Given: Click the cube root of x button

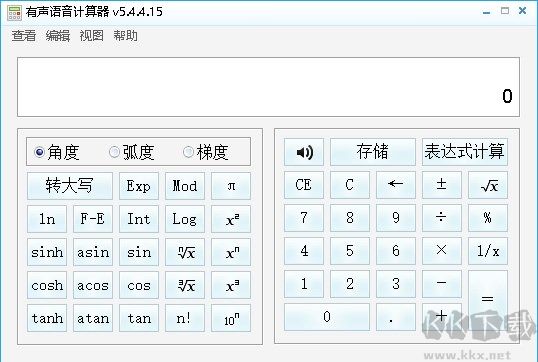Looking at the screenshot, I should [x=185, y=285].
